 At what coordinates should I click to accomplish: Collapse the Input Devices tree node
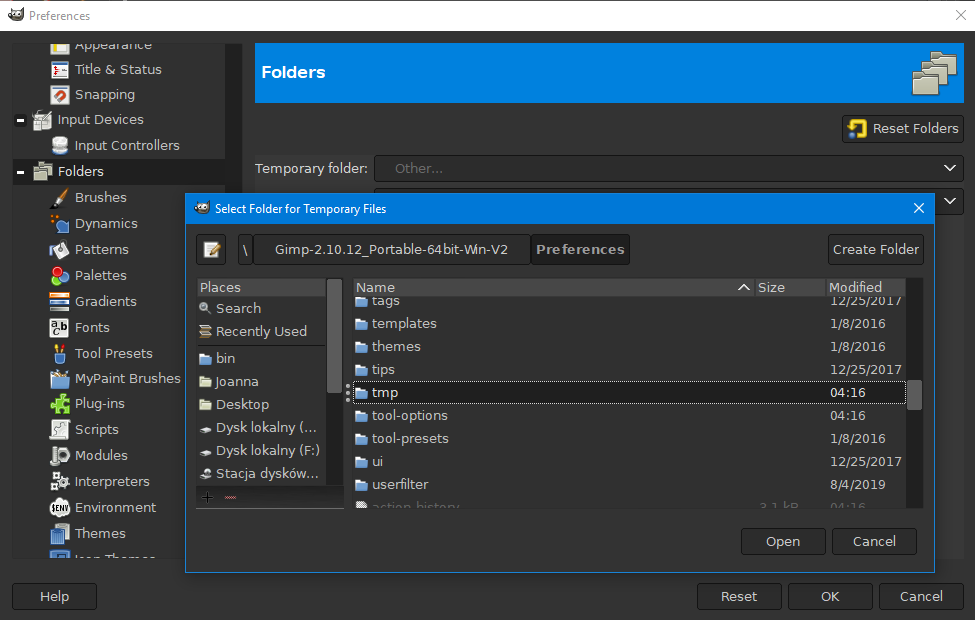click(x=21, y=120)
